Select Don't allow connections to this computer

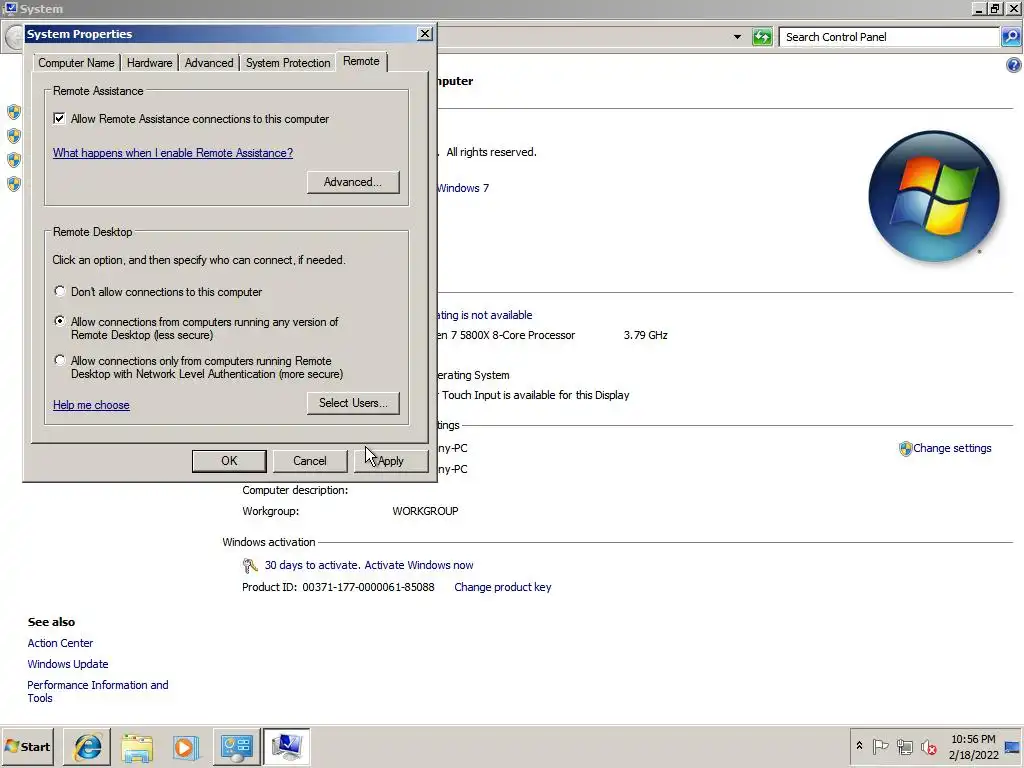(59, 291)
